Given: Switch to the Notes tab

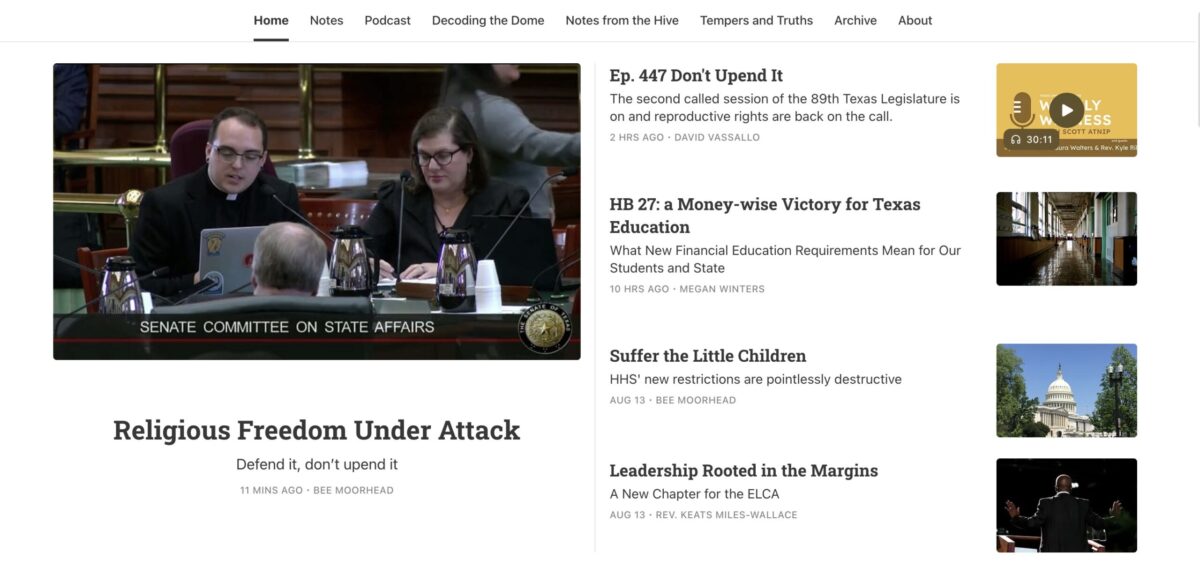Looking at the screenshot, I should click(x=326, y=20).
